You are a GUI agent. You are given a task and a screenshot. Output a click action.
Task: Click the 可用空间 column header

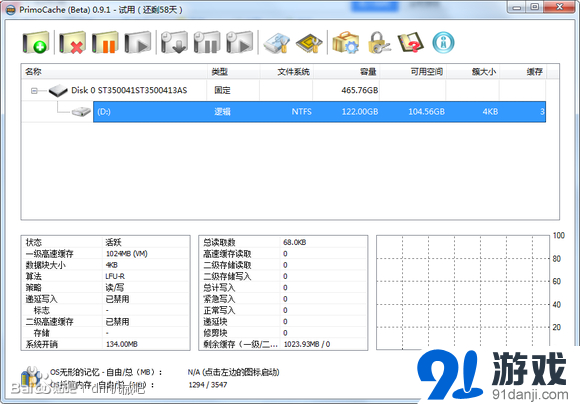coord(413,71)
